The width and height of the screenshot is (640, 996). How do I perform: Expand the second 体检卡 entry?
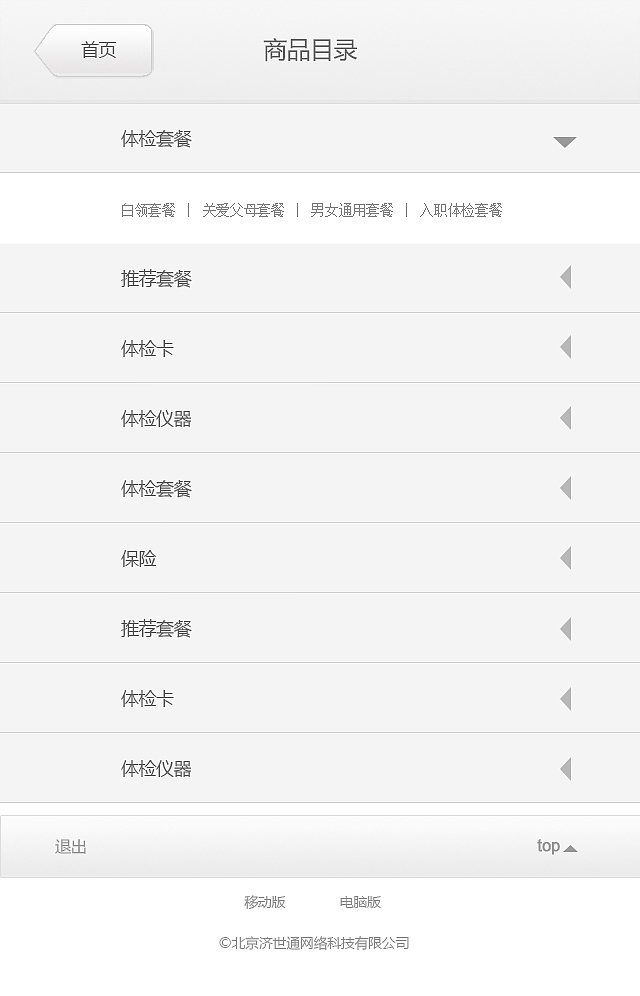pos(565,698)
